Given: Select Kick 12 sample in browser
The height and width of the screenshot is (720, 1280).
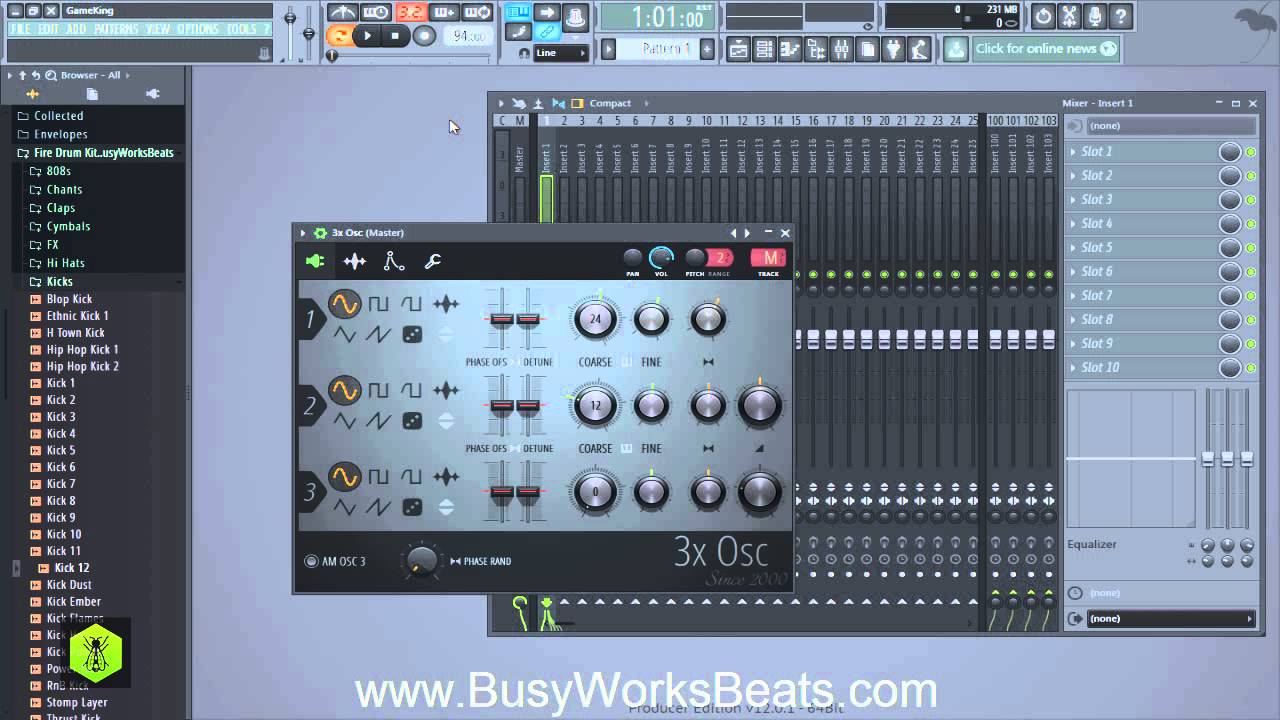Looking at the screenshot, I should [x=72, y=568].
